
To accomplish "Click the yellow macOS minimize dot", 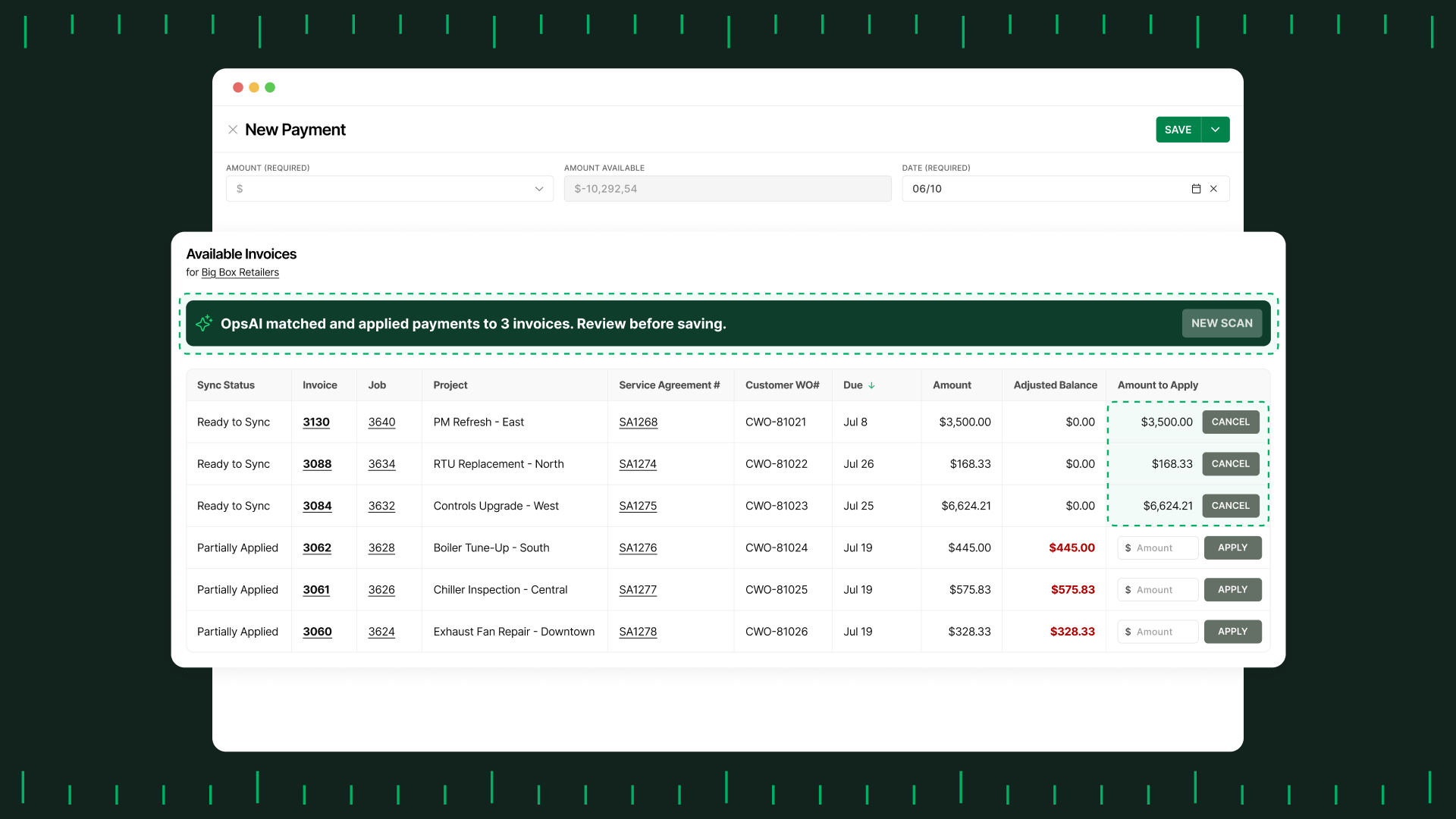I will 254,87.
